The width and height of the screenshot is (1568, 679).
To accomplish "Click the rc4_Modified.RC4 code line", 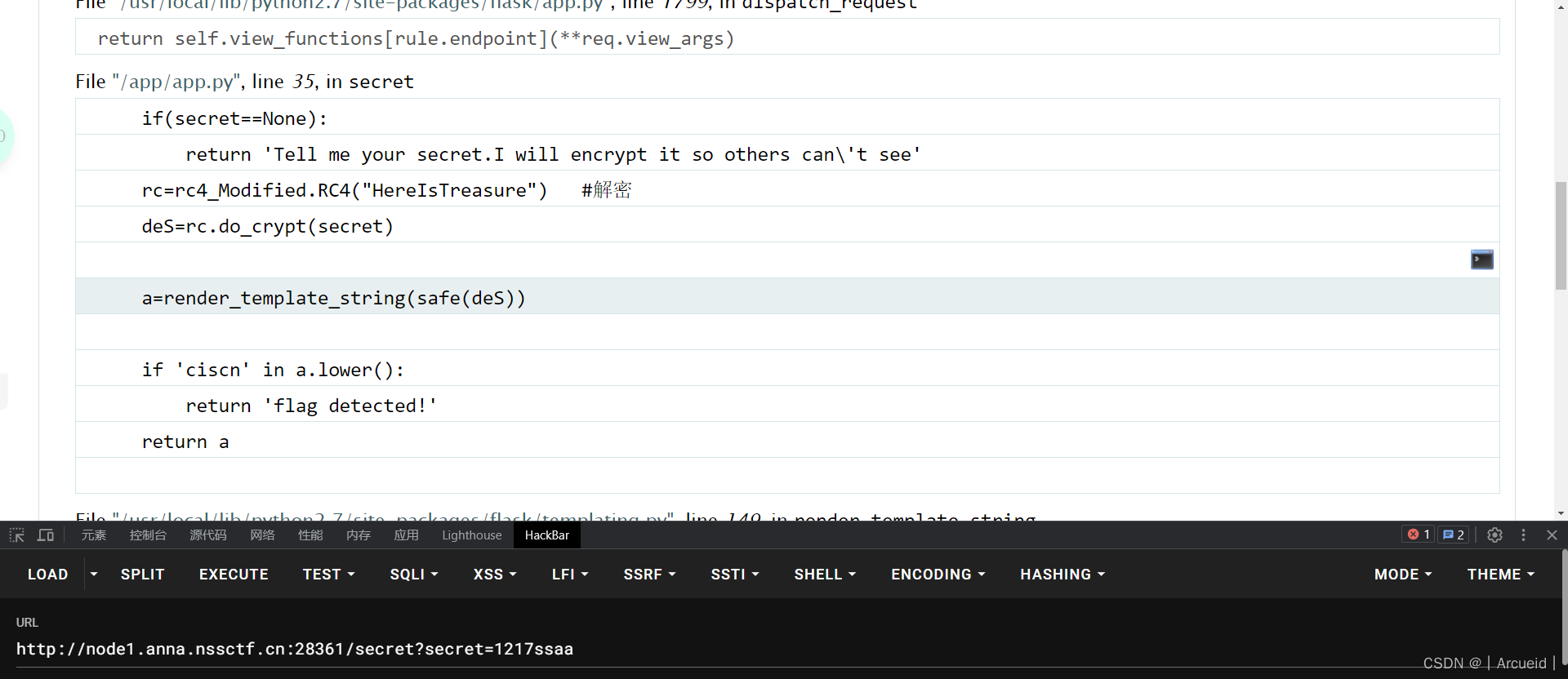I will pos(787,189).
